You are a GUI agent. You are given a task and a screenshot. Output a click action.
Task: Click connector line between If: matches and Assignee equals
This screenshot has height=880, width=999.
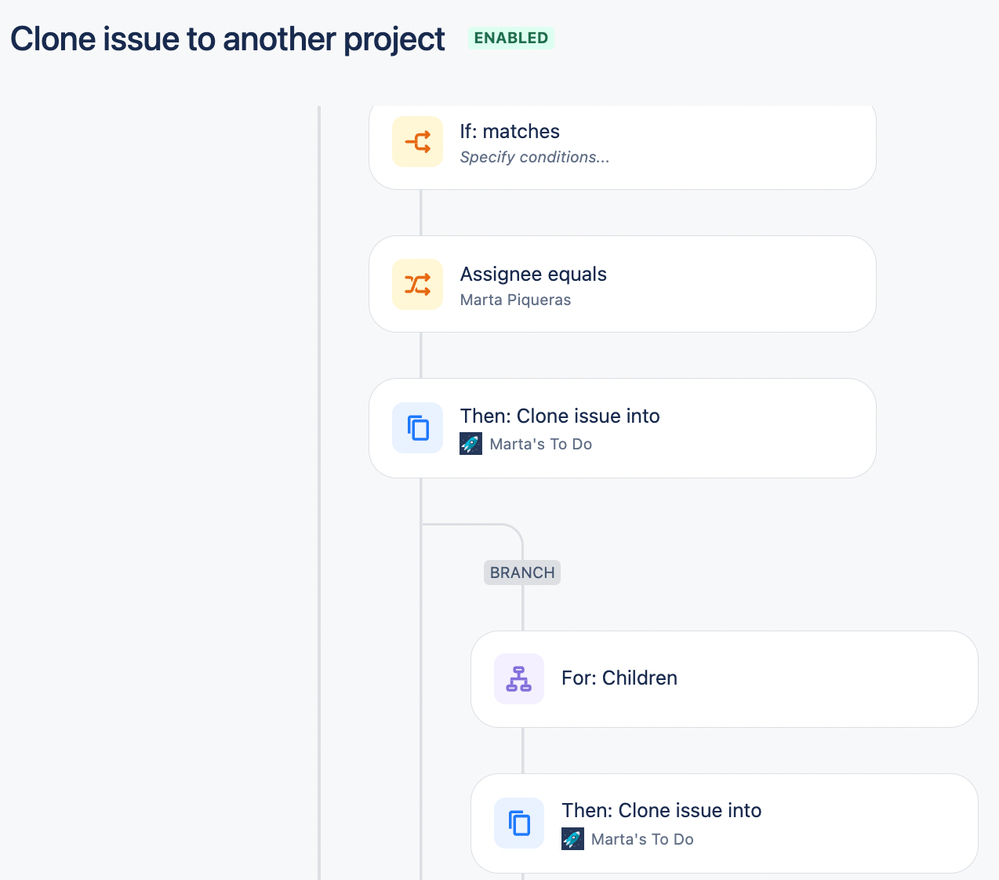click(420, 213)
